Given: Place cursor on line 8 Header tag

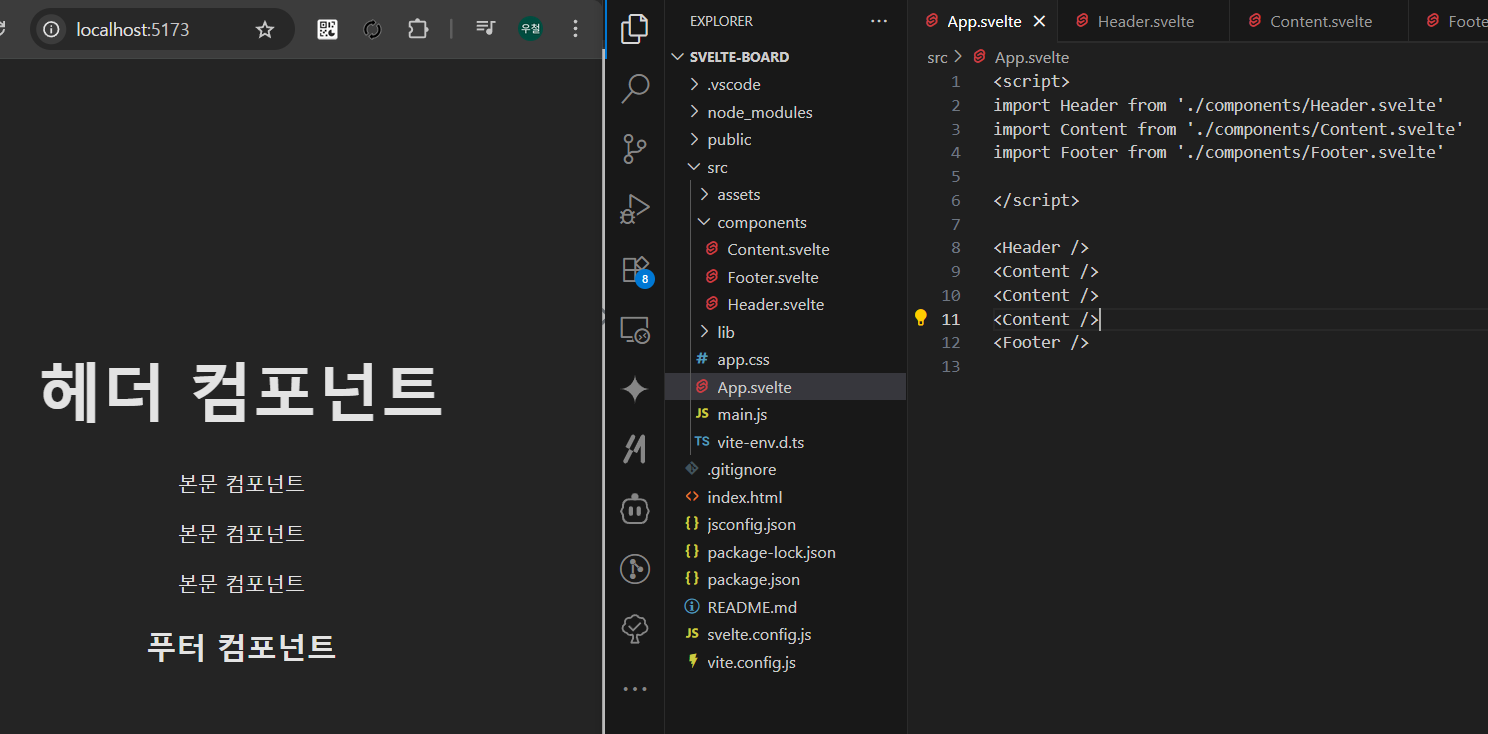Looking at the screenshot, I should pyautogui.click(x=1041, y=247).
